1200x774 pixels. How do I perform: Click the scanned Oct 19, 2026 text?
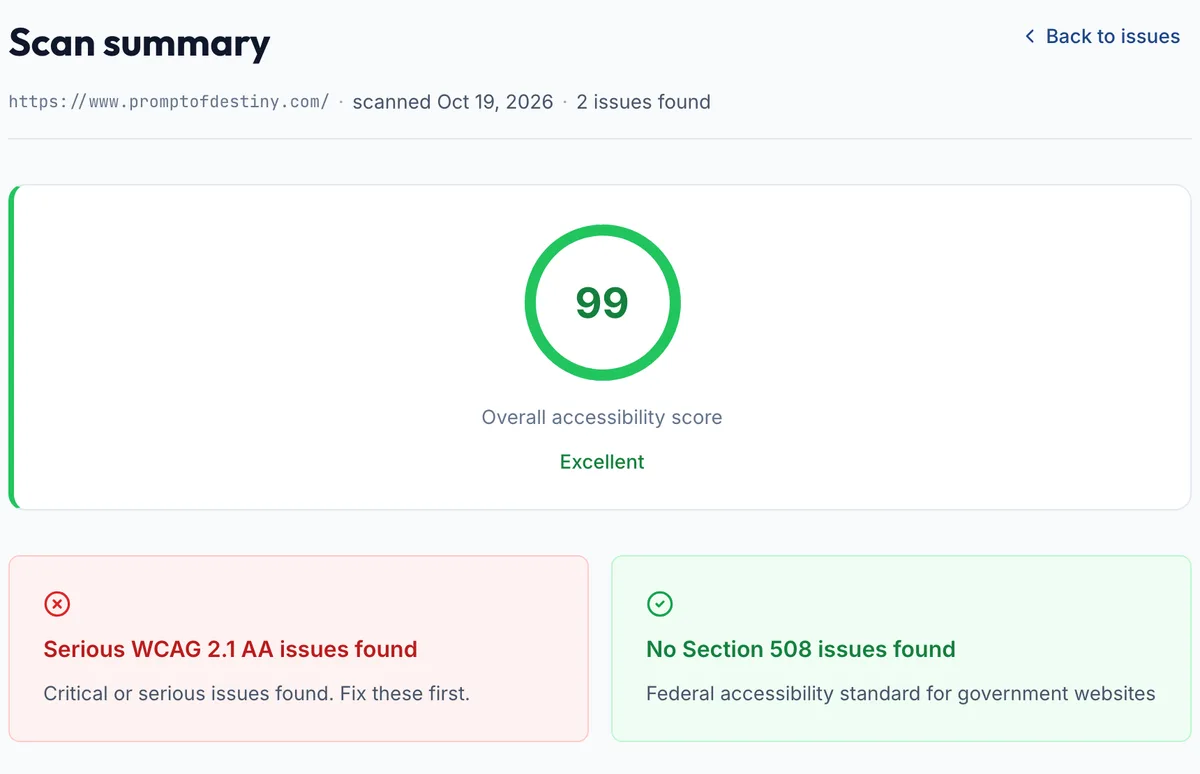(453, 102)
